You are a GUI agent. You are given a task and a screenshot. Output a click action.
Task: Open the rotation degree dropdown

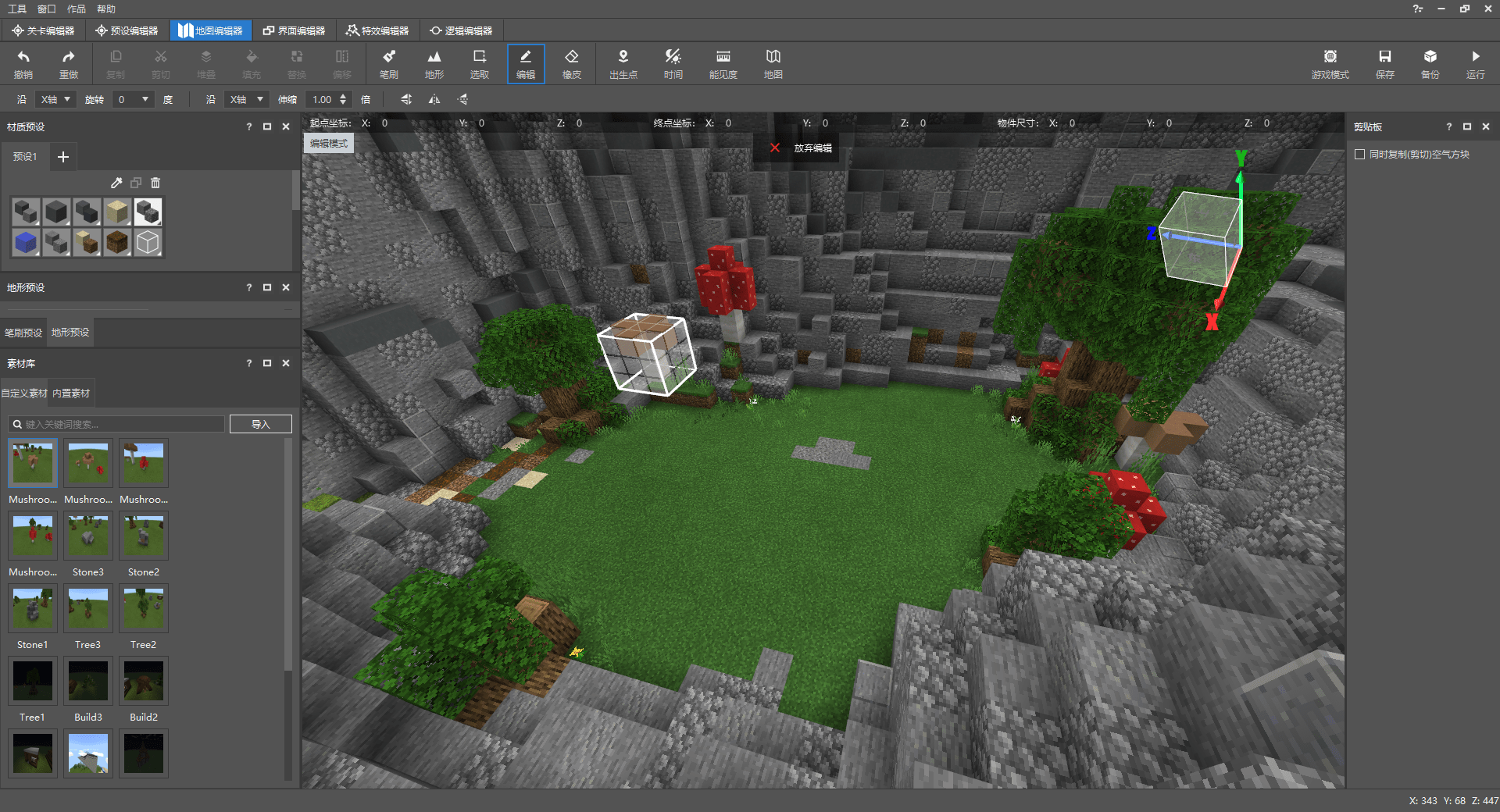click(133, 99)
